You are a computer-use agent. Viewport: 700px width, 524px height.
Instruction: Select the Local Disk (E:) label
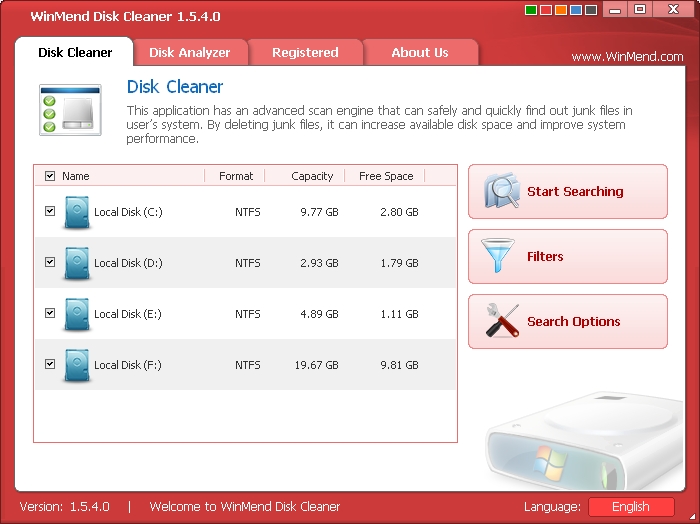[128, 314]
